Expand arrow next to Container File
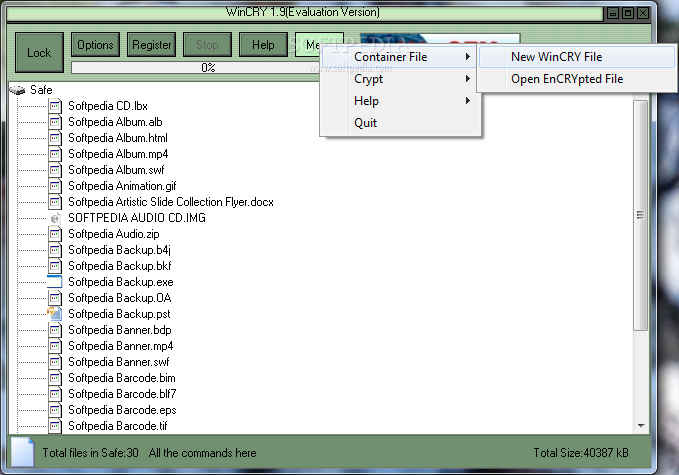The height and width of the screenshot is (475, 679). [x=468, y=57]
